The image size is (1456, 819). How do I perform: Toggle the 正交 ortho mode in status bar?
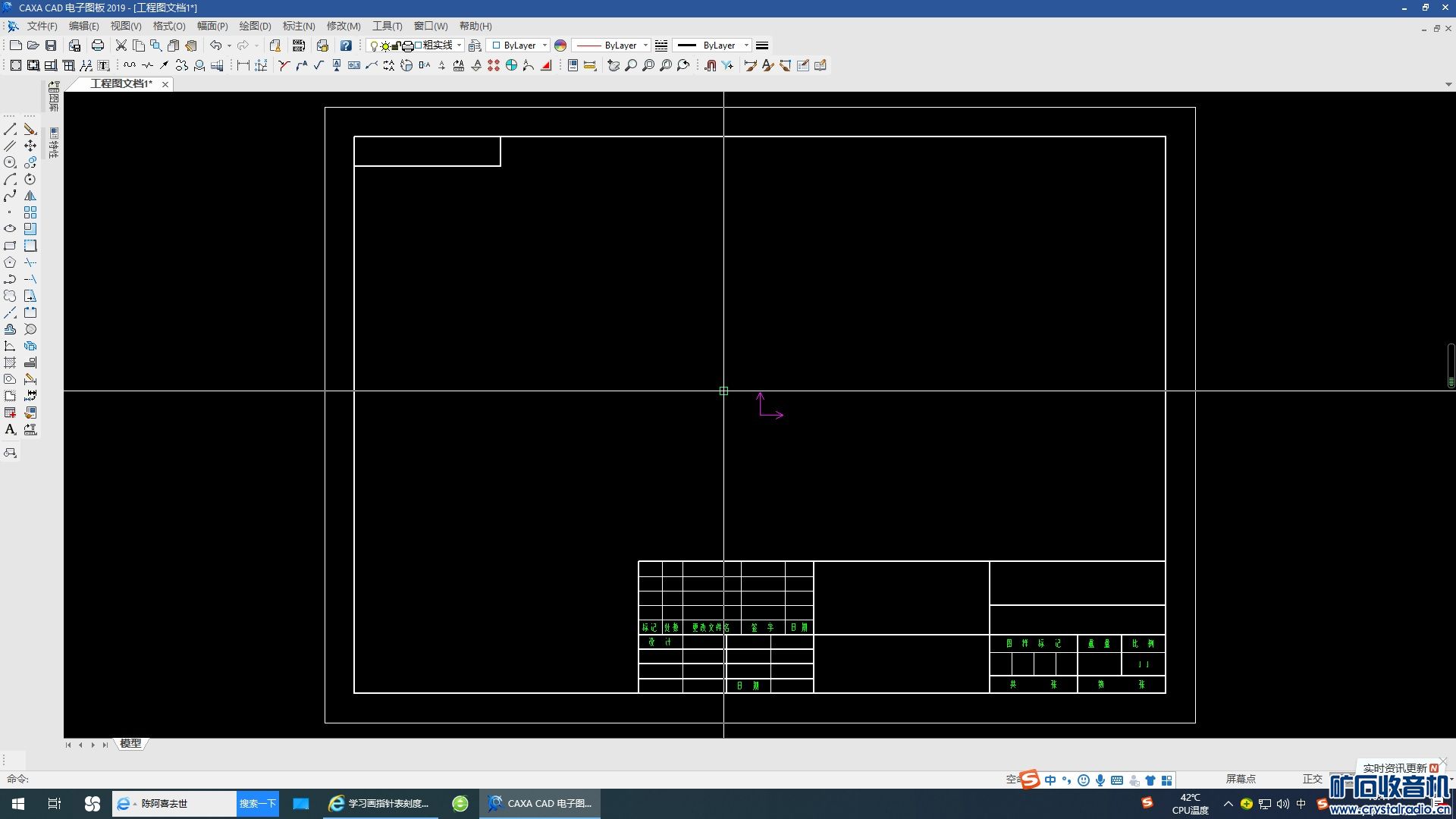(1312, 779)
